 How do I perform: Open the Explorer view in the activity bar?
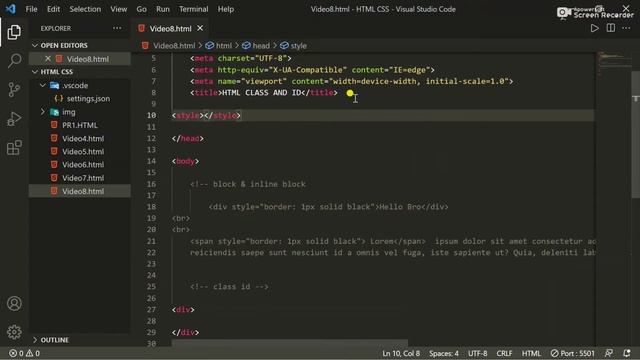coord(14,32)
